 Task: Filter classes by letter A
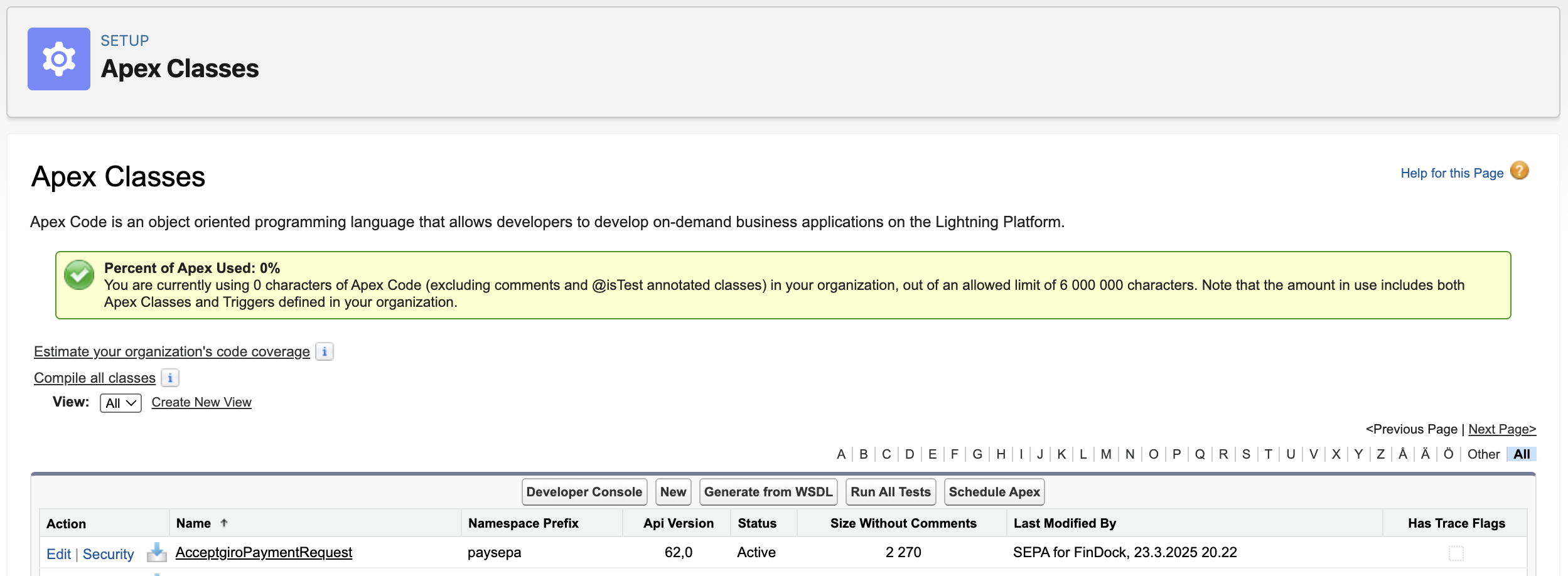tap(841, 454)
